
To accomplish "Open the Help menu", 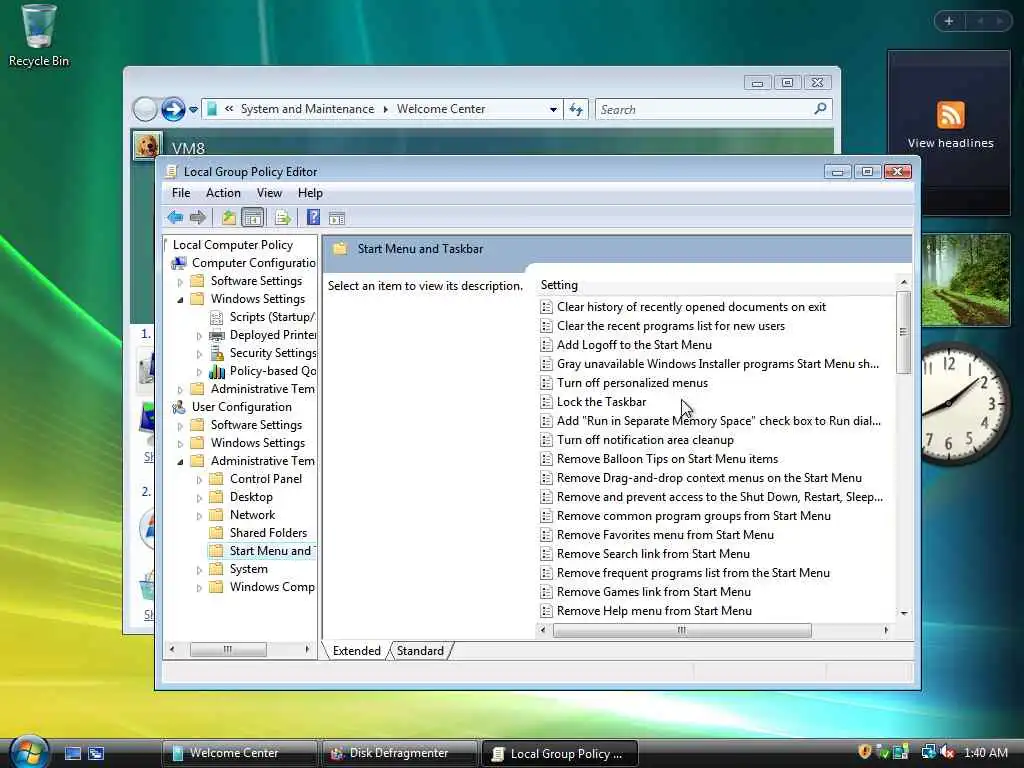I will pos(310,193).
